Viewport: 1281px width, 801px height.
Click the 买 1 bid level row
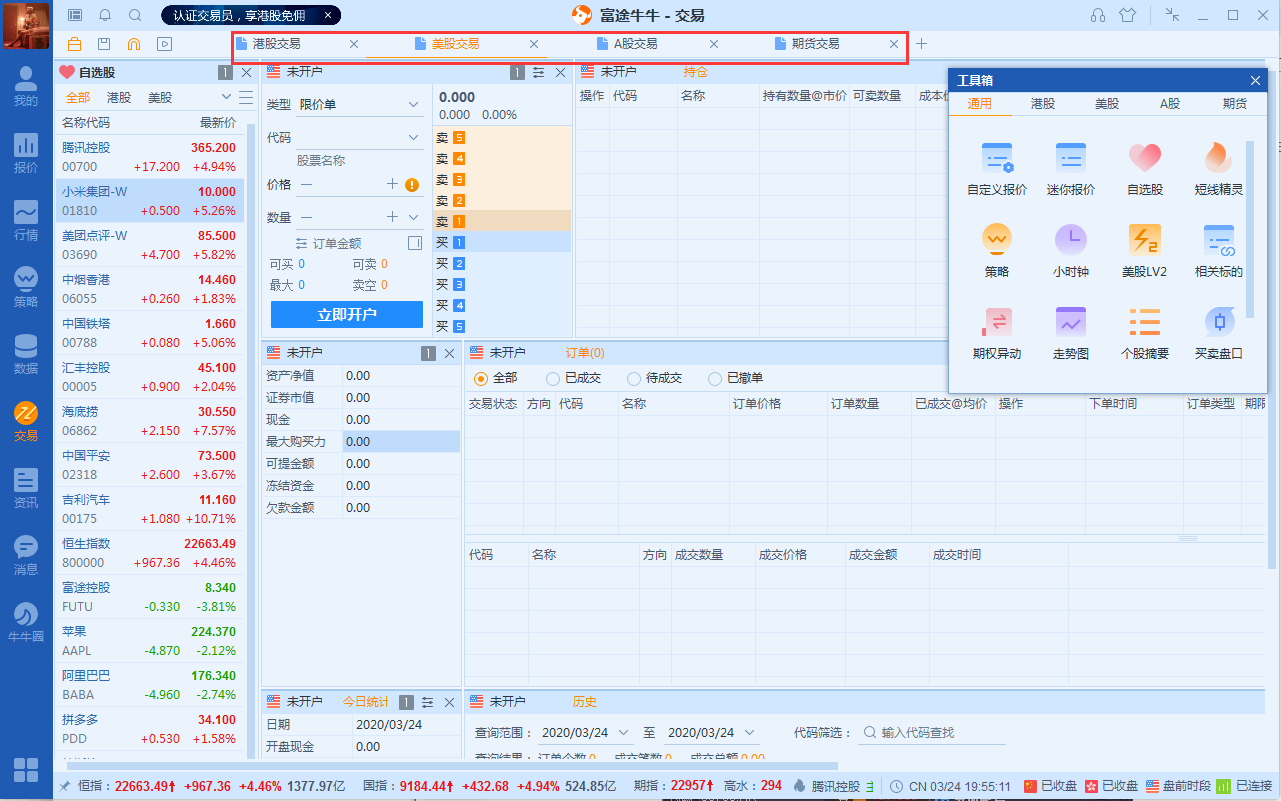point(502,242)
